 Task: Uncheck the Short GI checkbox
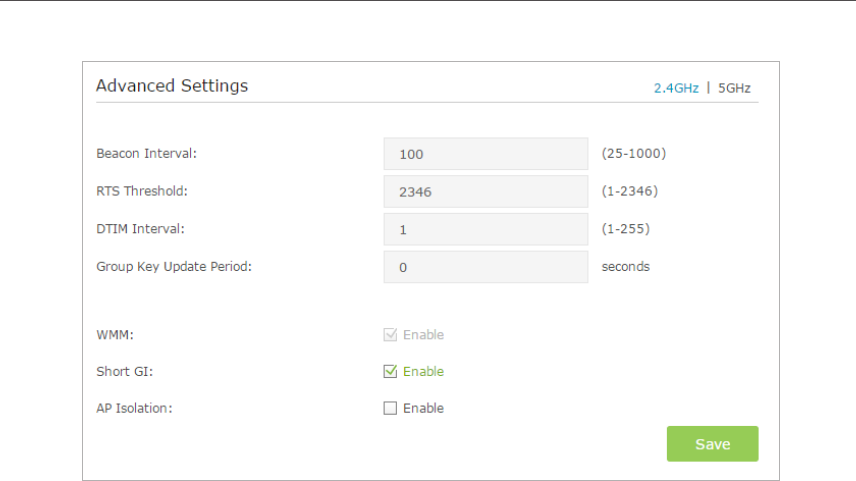(390, 372)
